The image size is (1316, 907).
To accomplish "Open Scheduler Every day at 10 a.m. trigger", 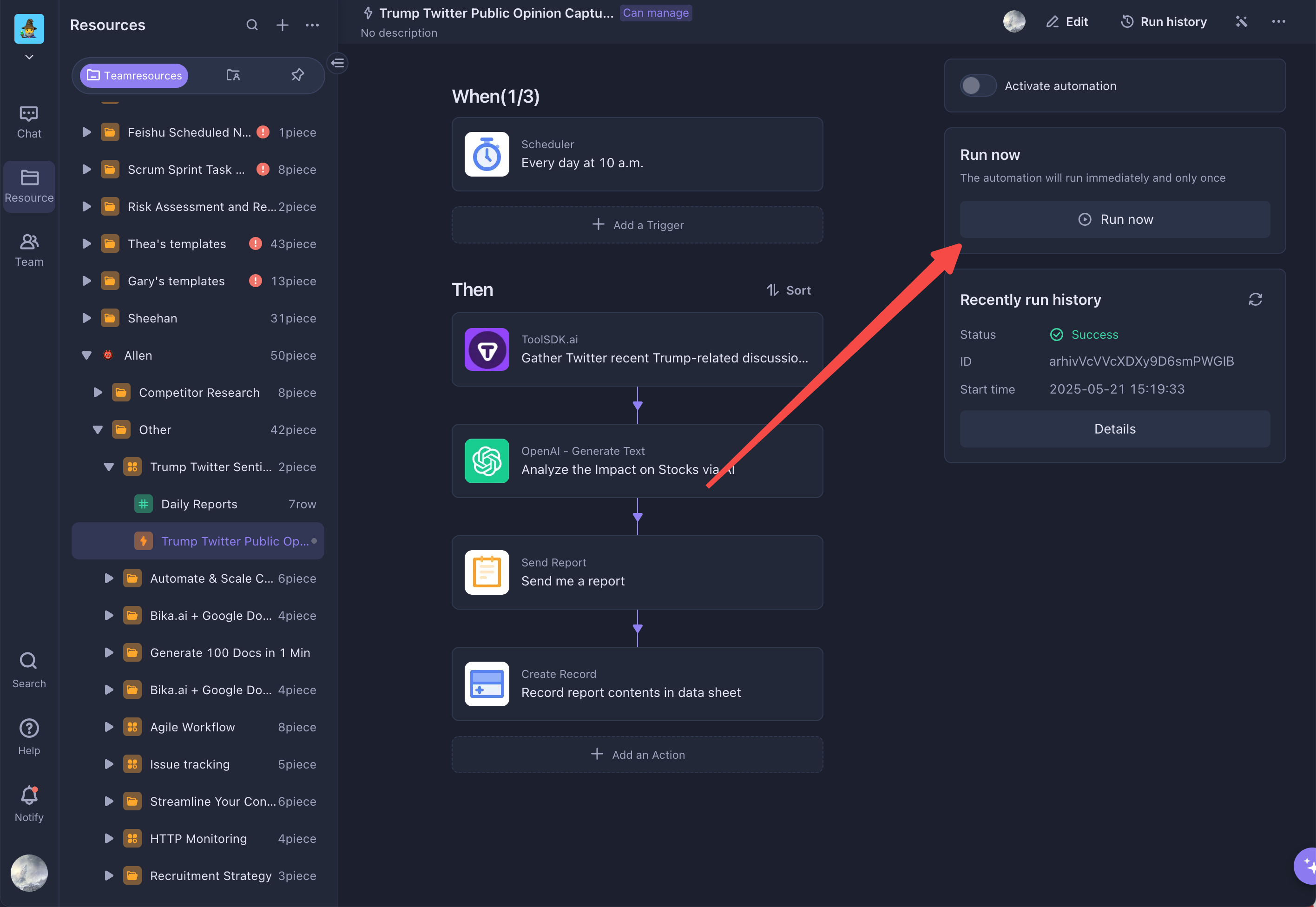I will click(637, 155).
